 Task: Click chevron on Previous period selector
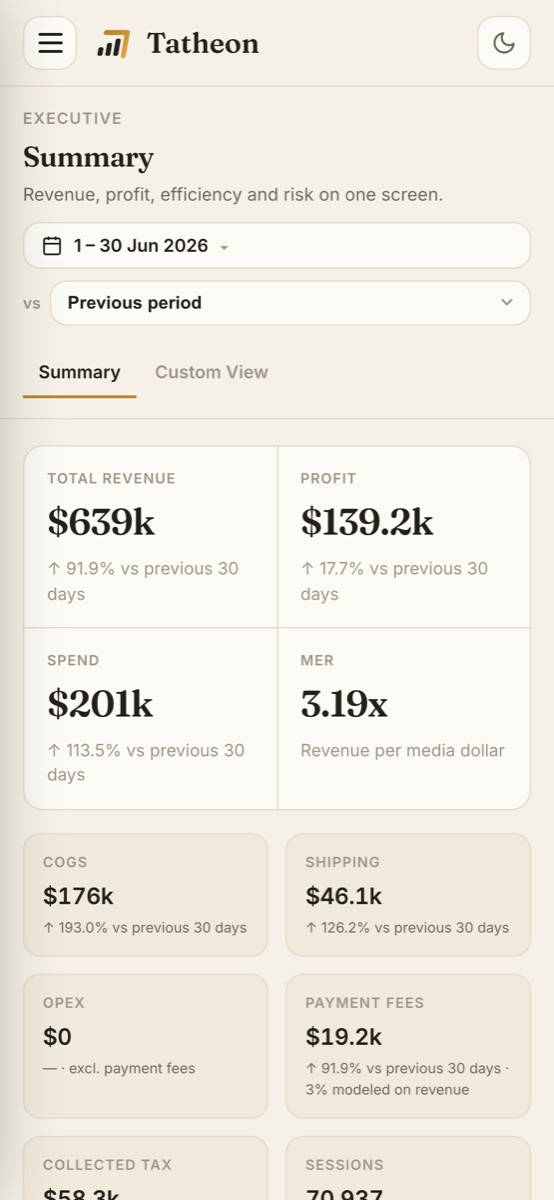507,303
